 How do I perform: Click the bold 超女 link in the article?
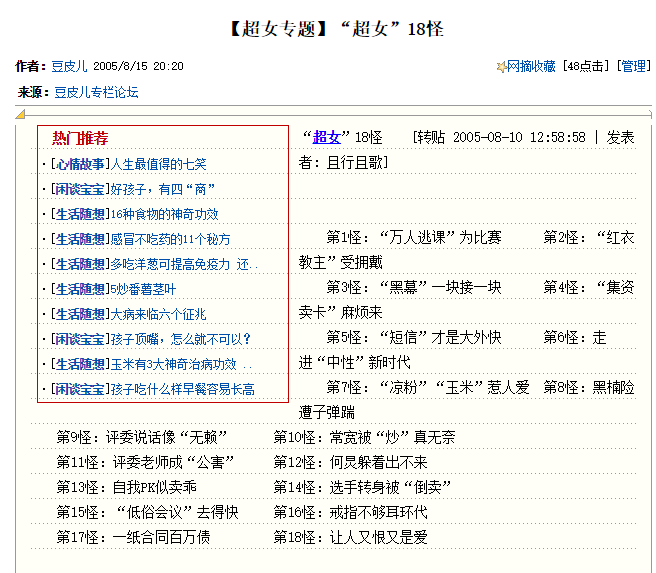327,137
